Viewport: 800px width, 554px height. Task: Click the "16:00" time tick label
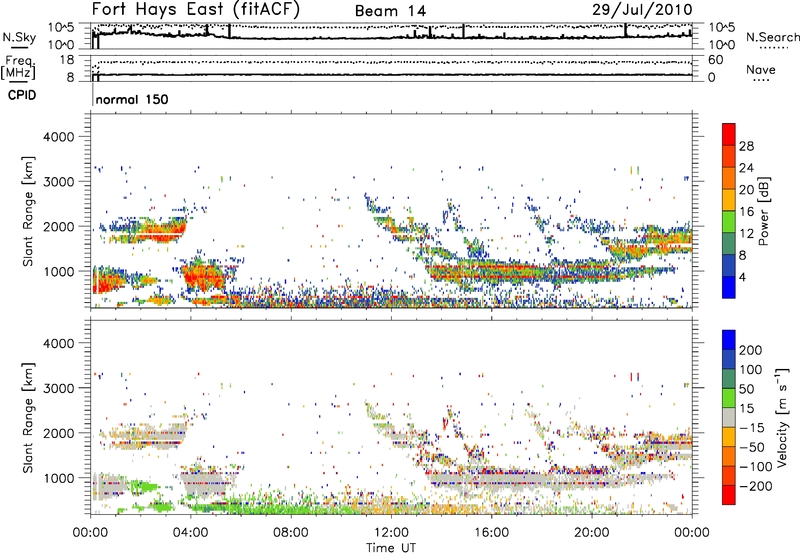491,533
